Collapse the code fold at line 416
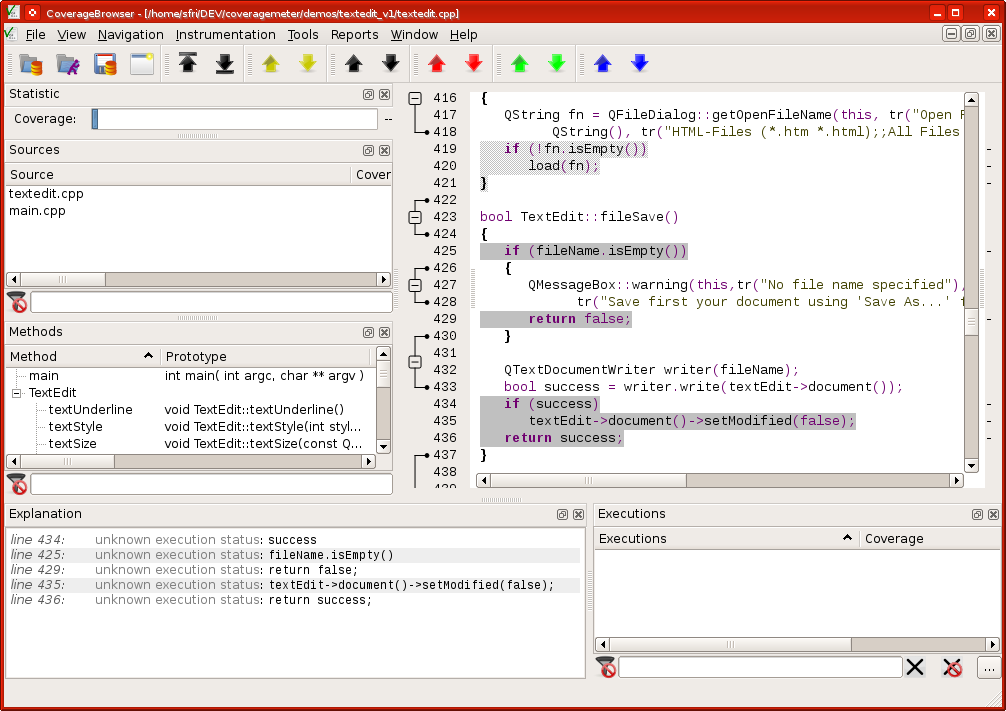This screenshot has height=711, width=1006. tap(416, 99)
